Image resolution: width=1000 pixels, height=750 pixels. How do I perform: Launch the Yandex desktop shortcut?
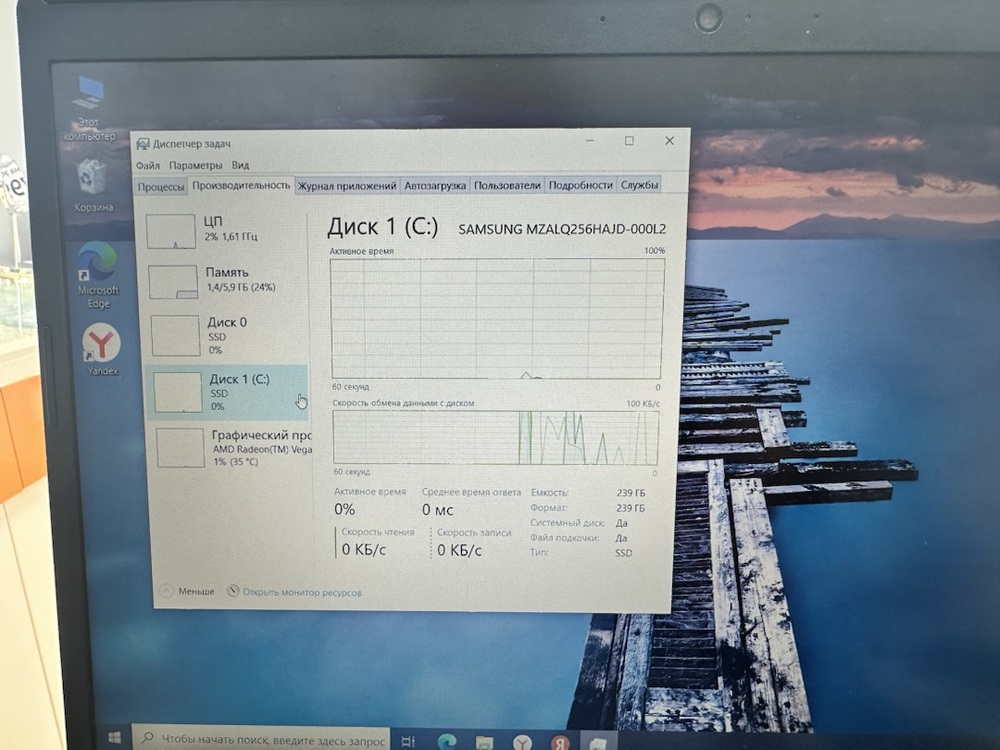(x=102, y=349)
